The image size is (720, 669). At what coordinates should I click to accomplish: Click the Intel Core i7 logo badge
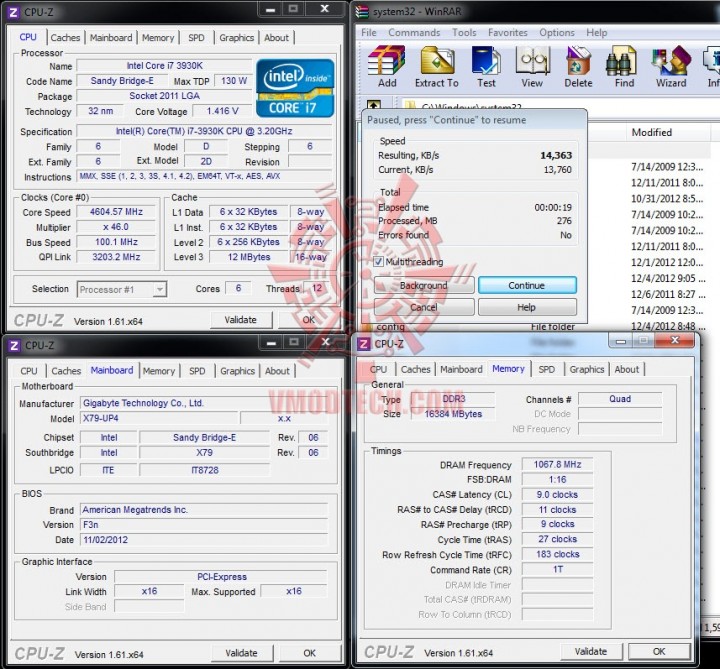coord(295,88)
